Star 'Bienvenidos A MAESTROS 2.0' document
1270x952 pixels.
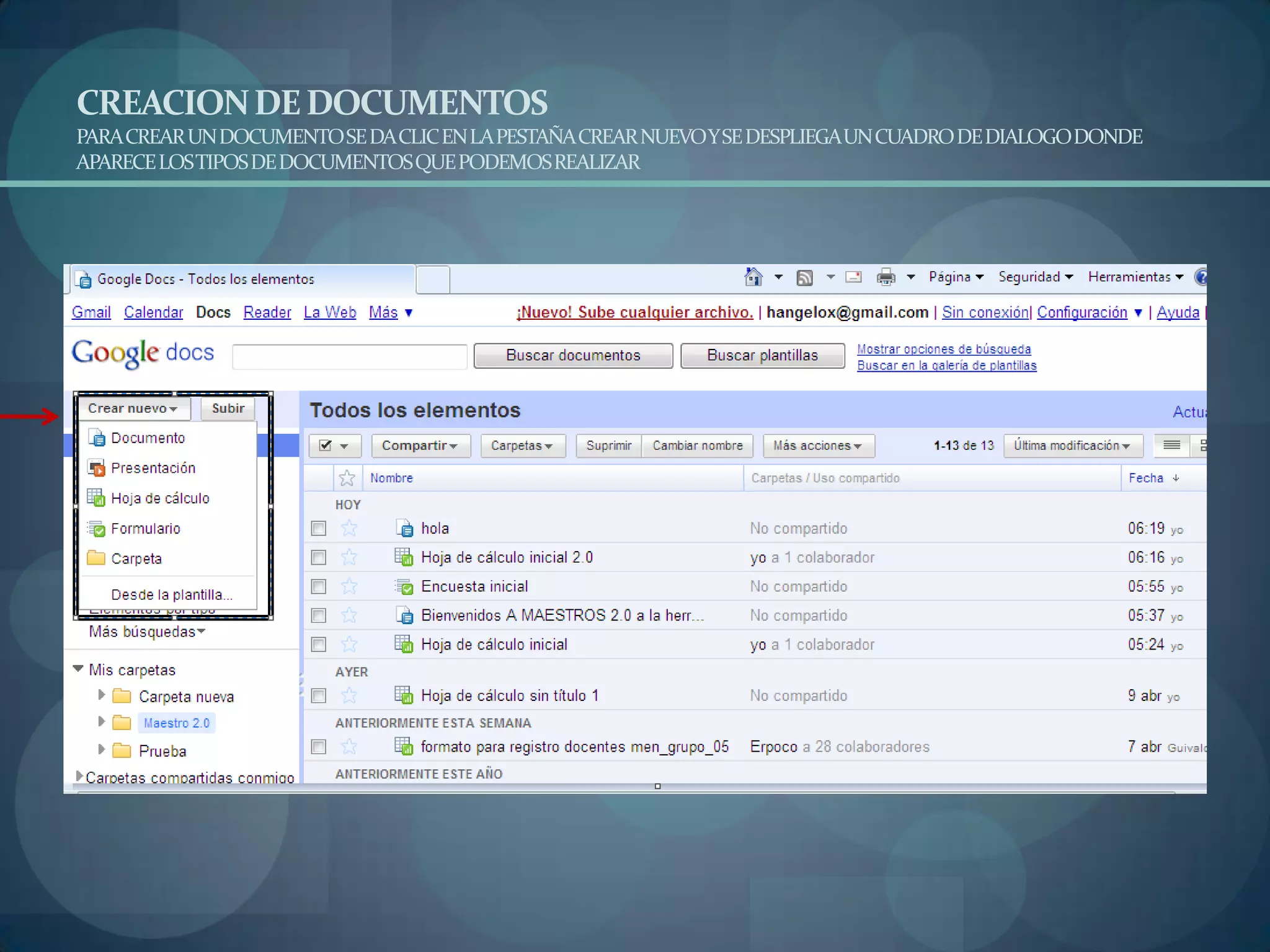tap(349, 615)
